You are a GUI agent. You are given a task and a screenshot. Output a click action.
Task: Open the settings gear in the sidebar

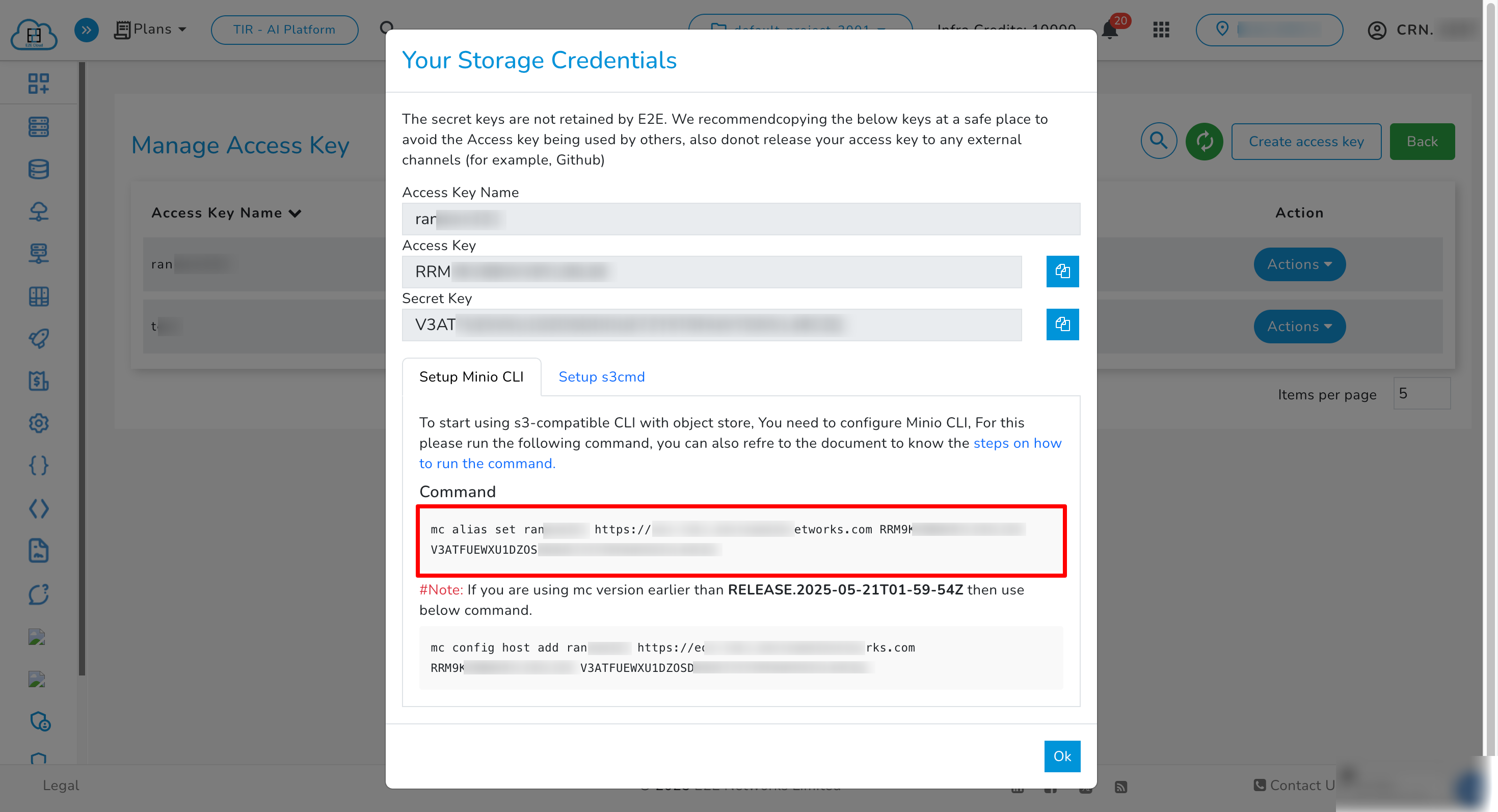[x=38, y=423]
